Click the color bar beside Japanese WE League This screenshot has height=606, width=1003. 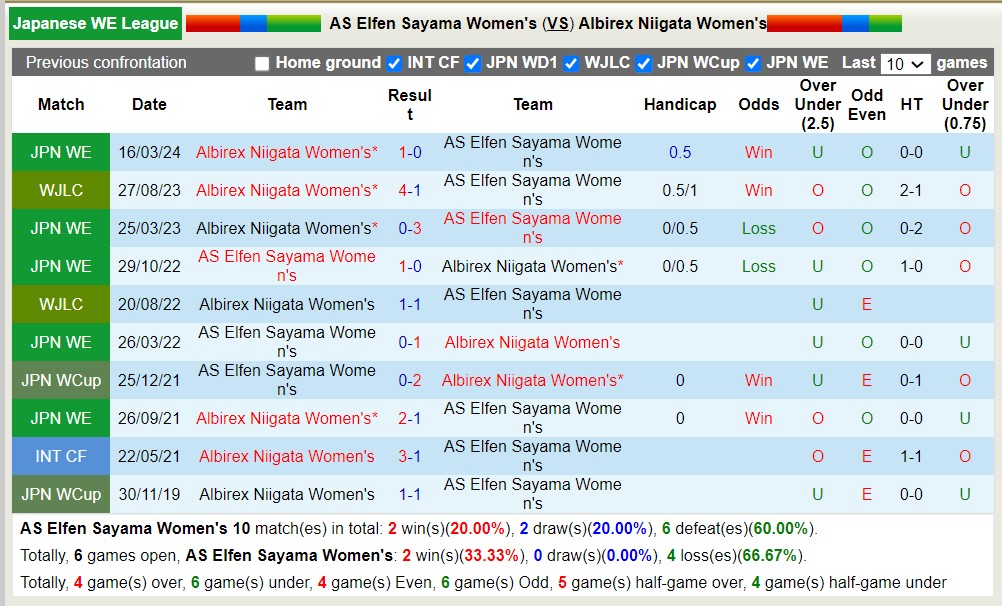pyautogui.click(x=253, y=23)
